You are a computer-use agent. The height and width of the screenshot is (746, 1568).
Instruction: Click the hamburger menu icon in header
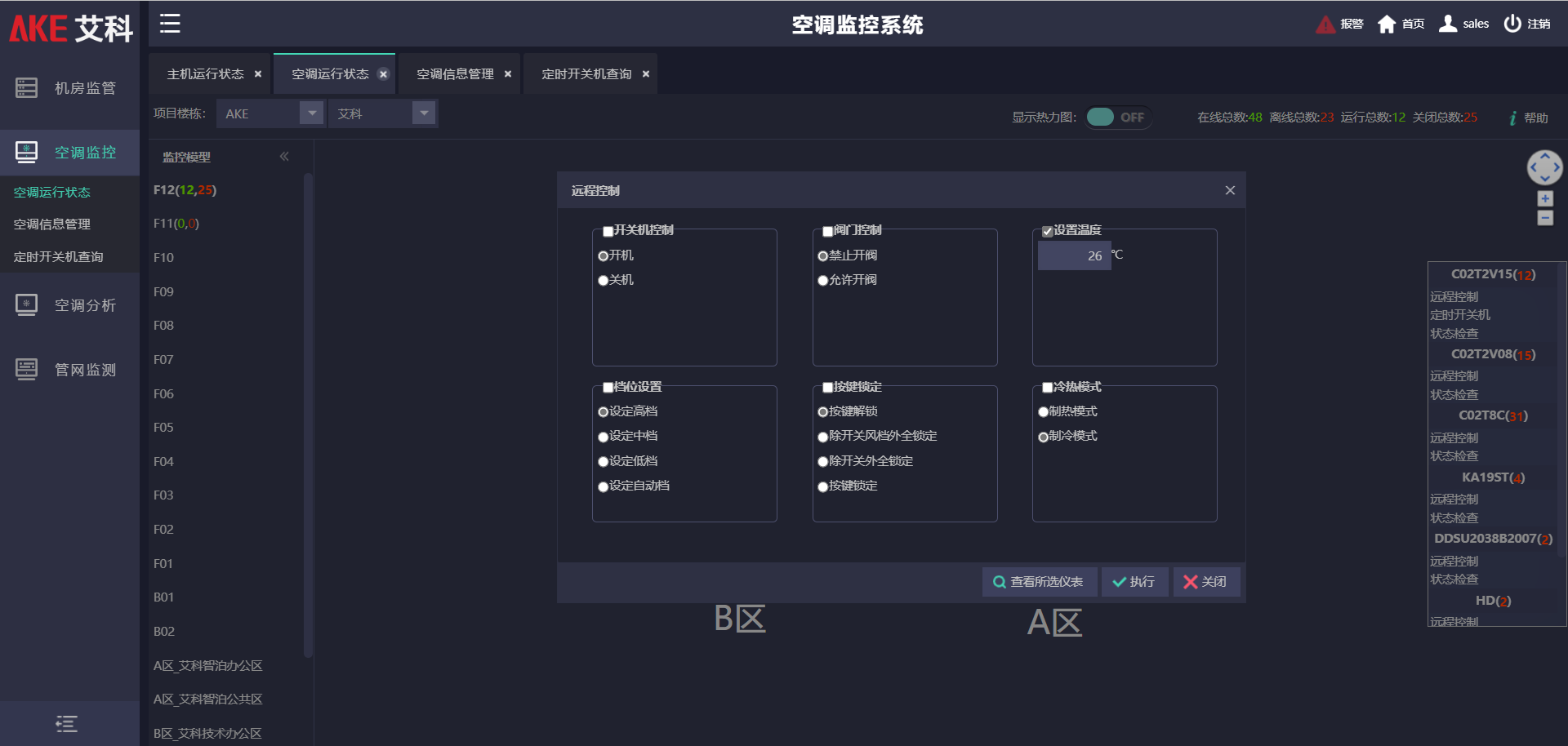(x=170, y=24)
